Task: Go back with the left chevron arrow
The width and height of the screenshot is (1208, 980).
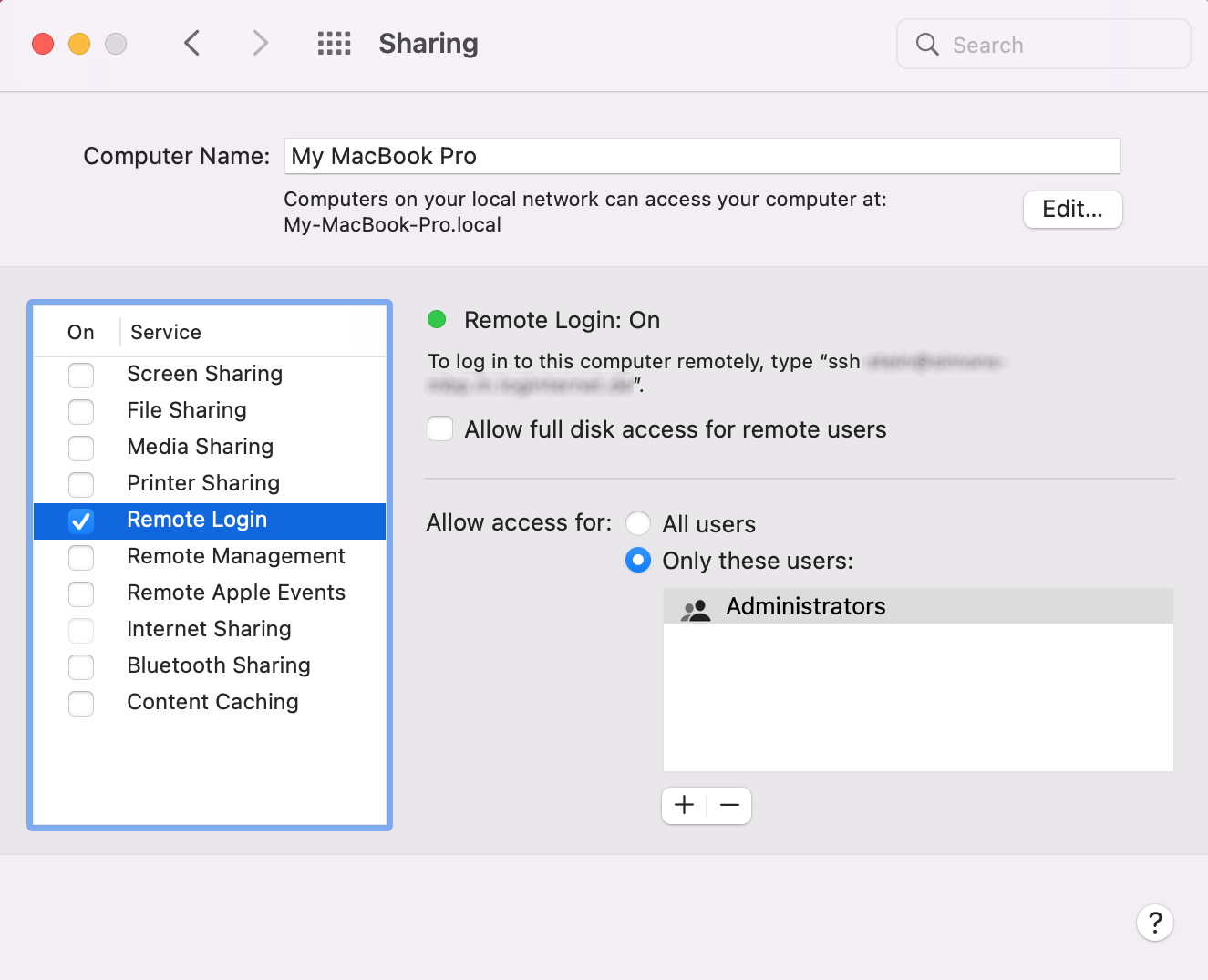Action: tap(191, 43)
